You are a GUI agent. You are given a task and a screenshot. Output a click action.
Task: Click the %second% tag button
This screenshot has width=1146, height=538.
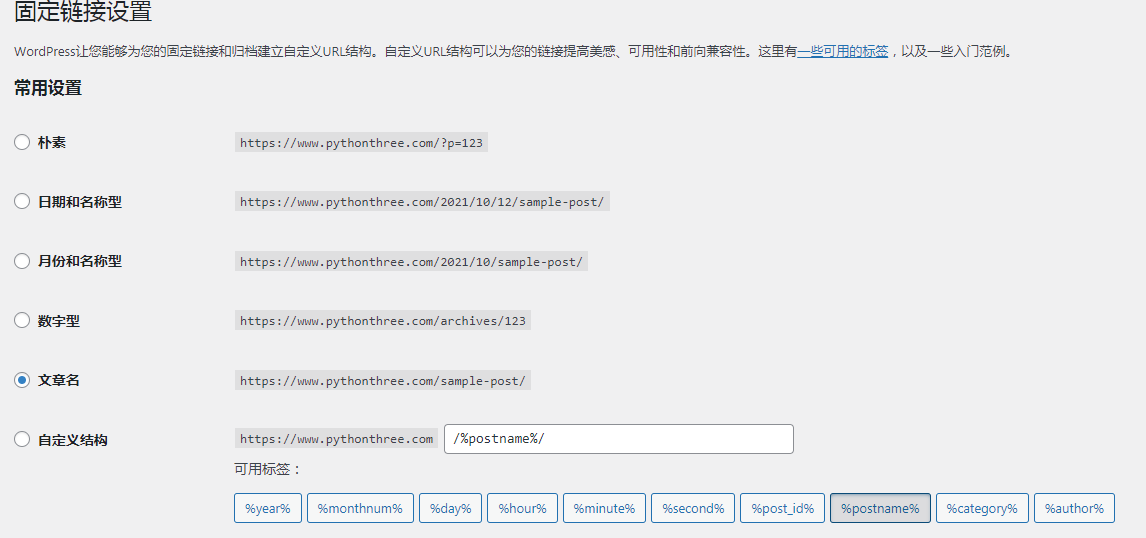click(x=693, y=508)
